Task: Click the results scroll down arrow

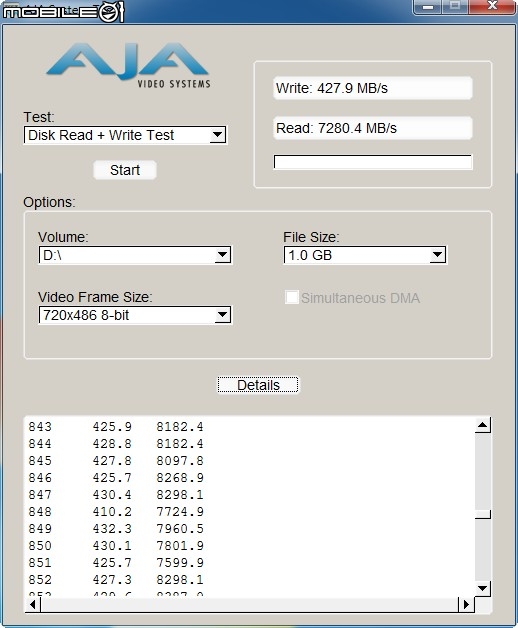Action: 483,588
